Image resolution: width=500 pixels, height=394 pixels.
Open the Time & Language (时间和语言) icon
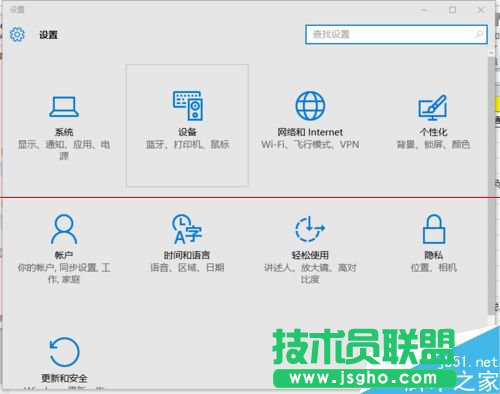(x=187, y=229)
